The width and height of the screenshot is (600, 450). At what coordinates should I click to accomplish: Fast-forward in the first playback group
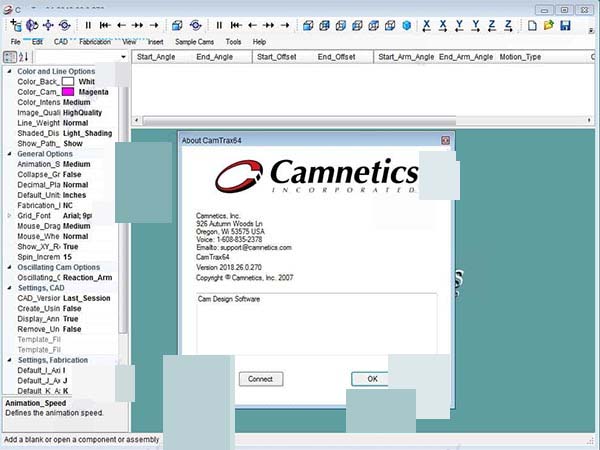pyautogui.click(x=137, y=25)
